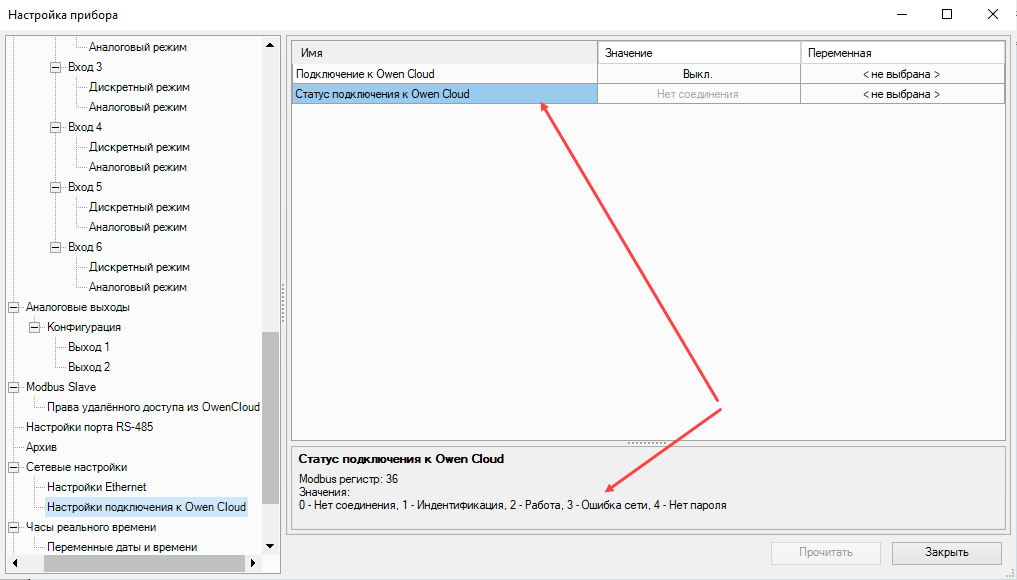Click the Выкл. value cell

tap(698, 74)
